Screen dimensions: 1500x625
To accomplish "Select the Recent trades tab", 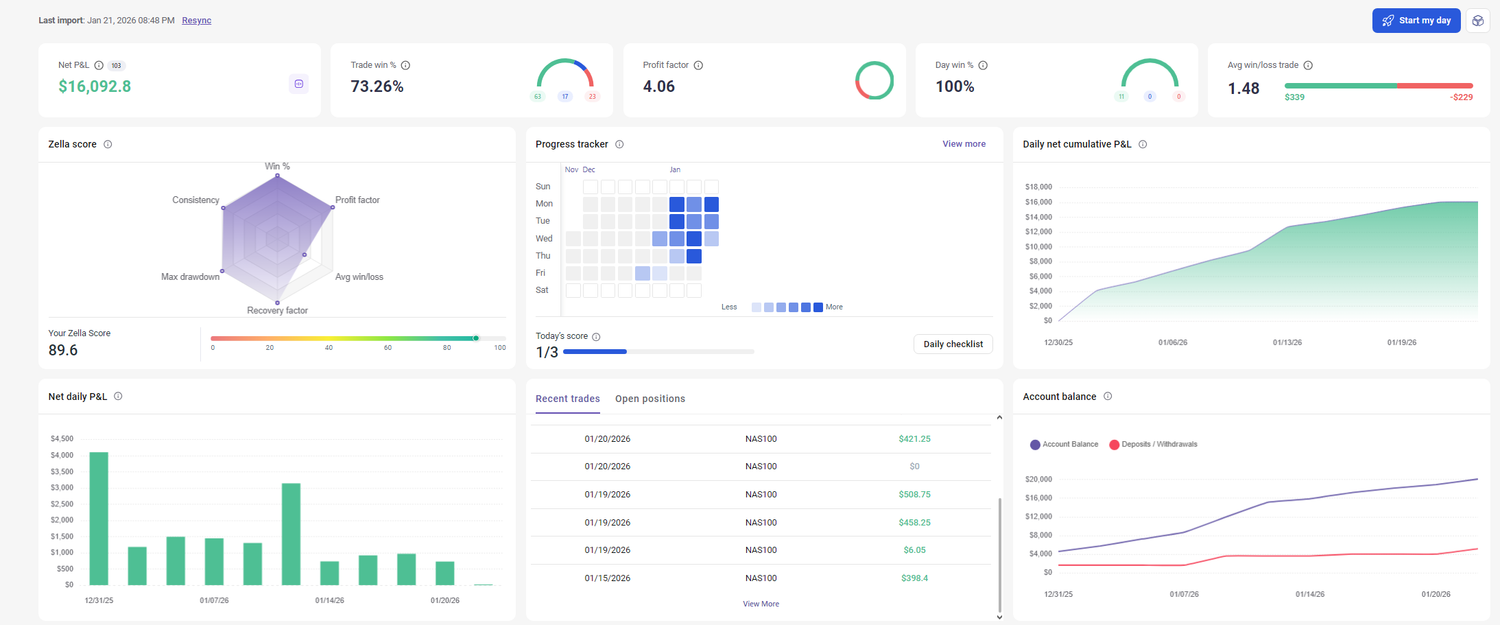I will point(567,399).
